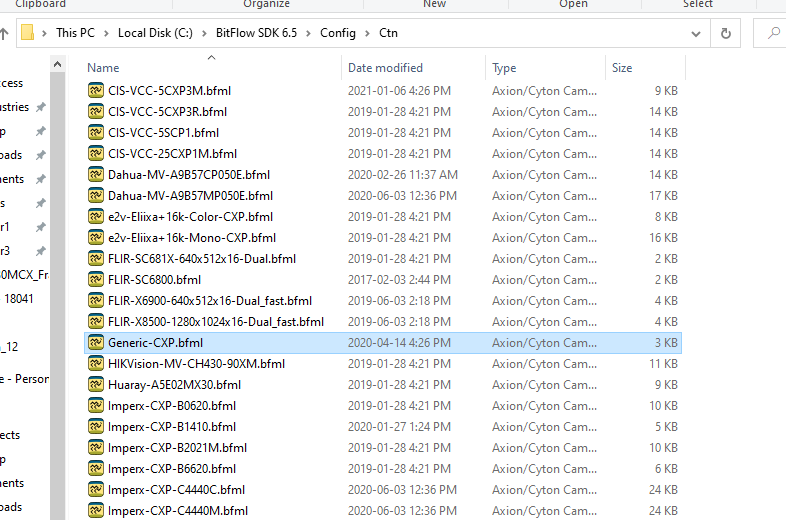Open the address bar history dropdown
The height and width of the screenshot is (520, 786).
[696, 34]
